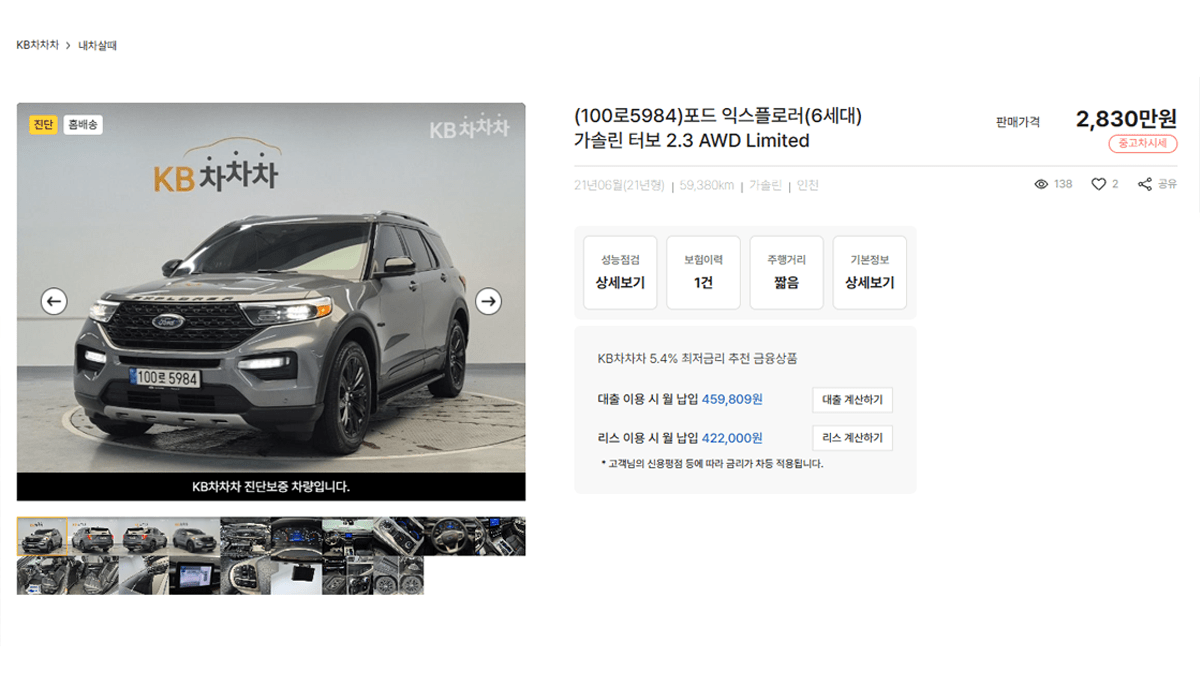Click KB차차차 진단보증 차량입니다 banner
Image resolution: width=1200 pixels, height=675 pixels.
(x=271, y=487)
